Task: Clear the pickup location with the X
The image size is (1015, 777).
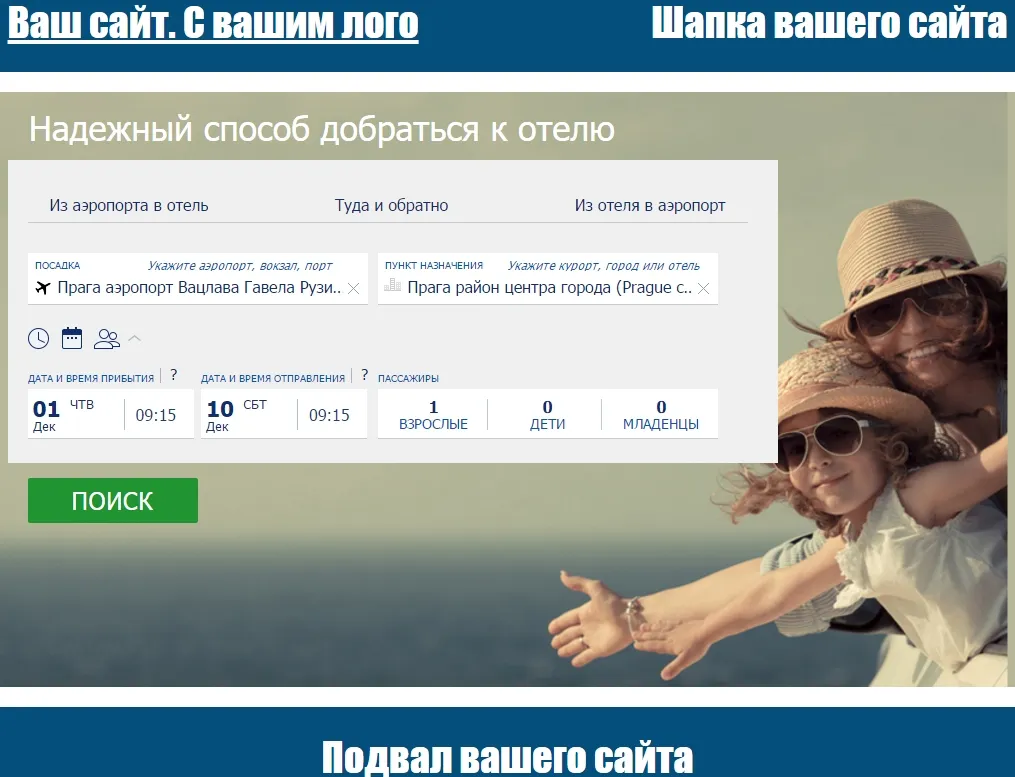Action: pos(353,288)
